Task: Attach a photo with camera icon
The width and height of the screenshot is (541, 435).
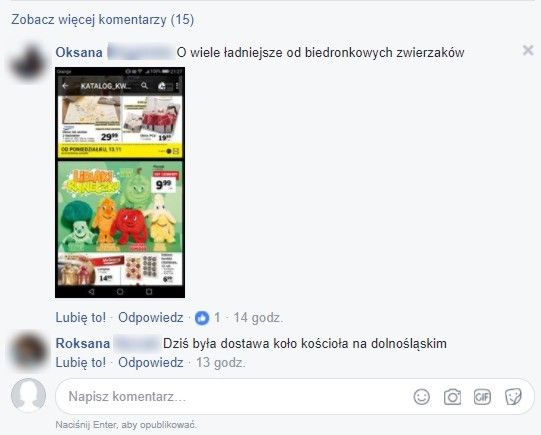Action: pos(452,397)
